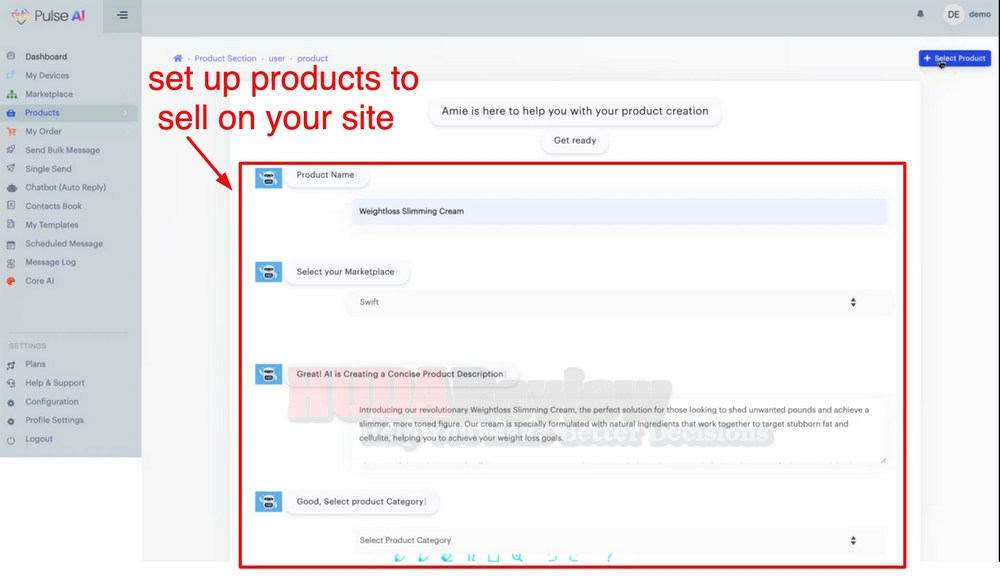This screenshot has width=1000, height=578.
Task: Open the Select Product Category dropdown
Action: 619,540
